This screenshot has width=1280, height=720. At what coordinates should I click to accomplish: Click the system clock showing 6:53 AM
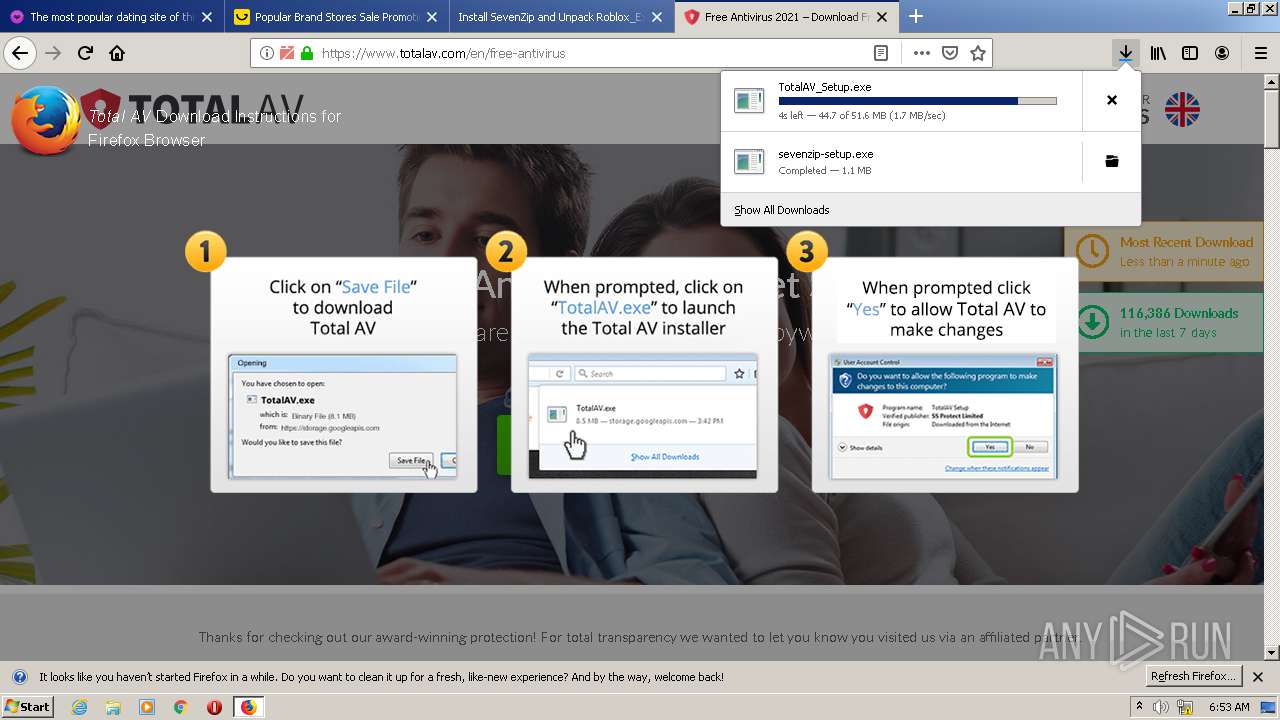tap(1229, 707)
